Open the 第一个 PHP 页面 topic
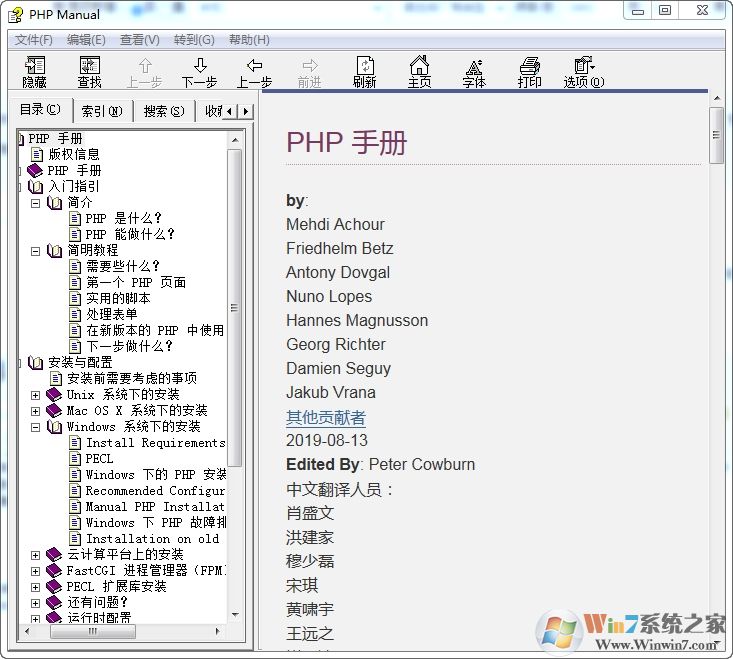 pyautogui.click(x=136, y=282)
